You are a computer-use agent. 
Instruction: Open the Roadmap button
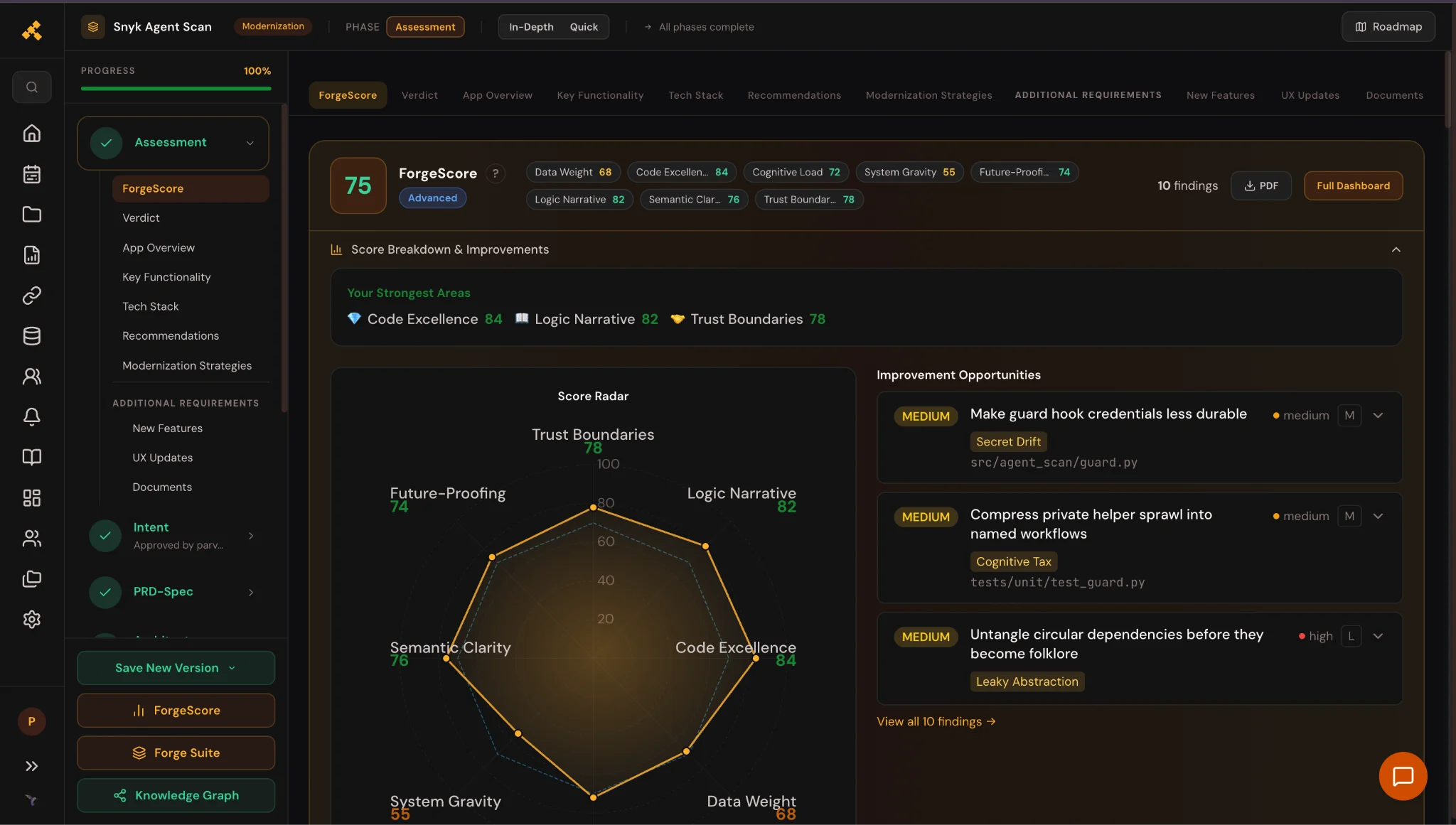coord(1388,27)
